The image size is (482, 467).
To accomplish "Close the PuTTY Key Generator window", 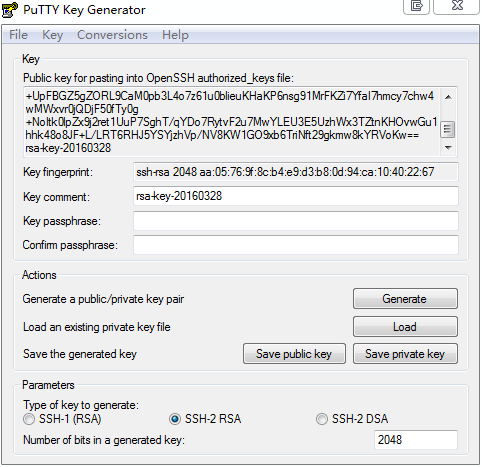I will coord(457,6).
